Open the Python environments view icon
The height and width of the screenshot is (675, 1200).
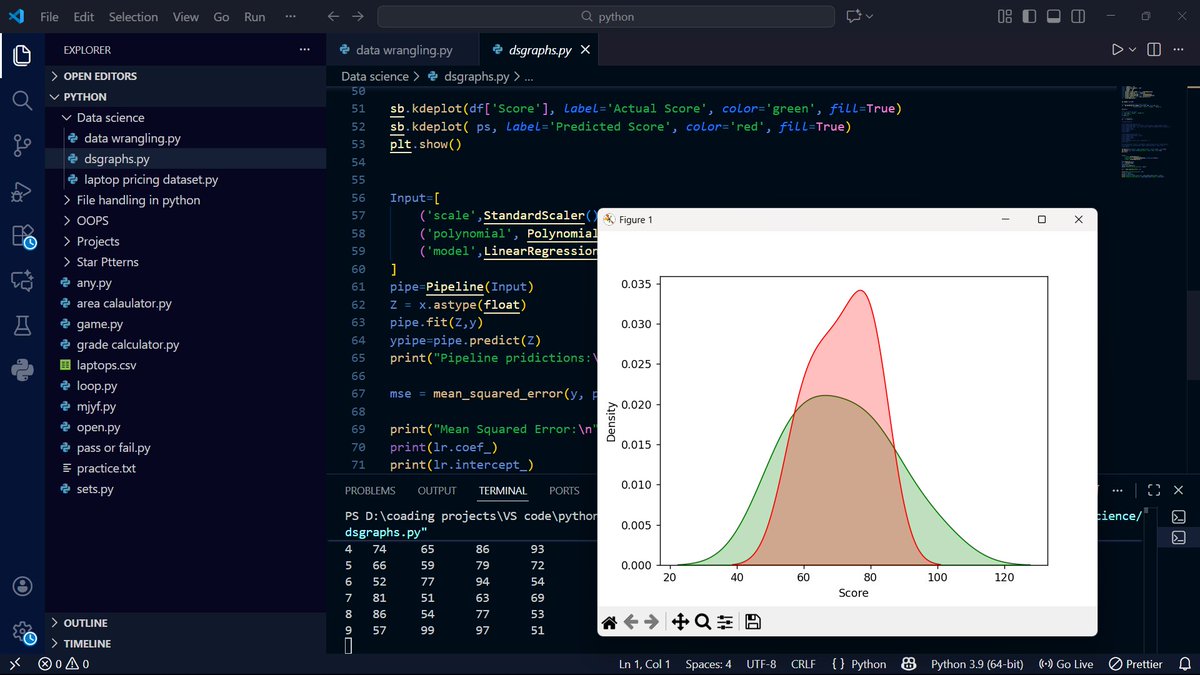(x=22, y=371)
